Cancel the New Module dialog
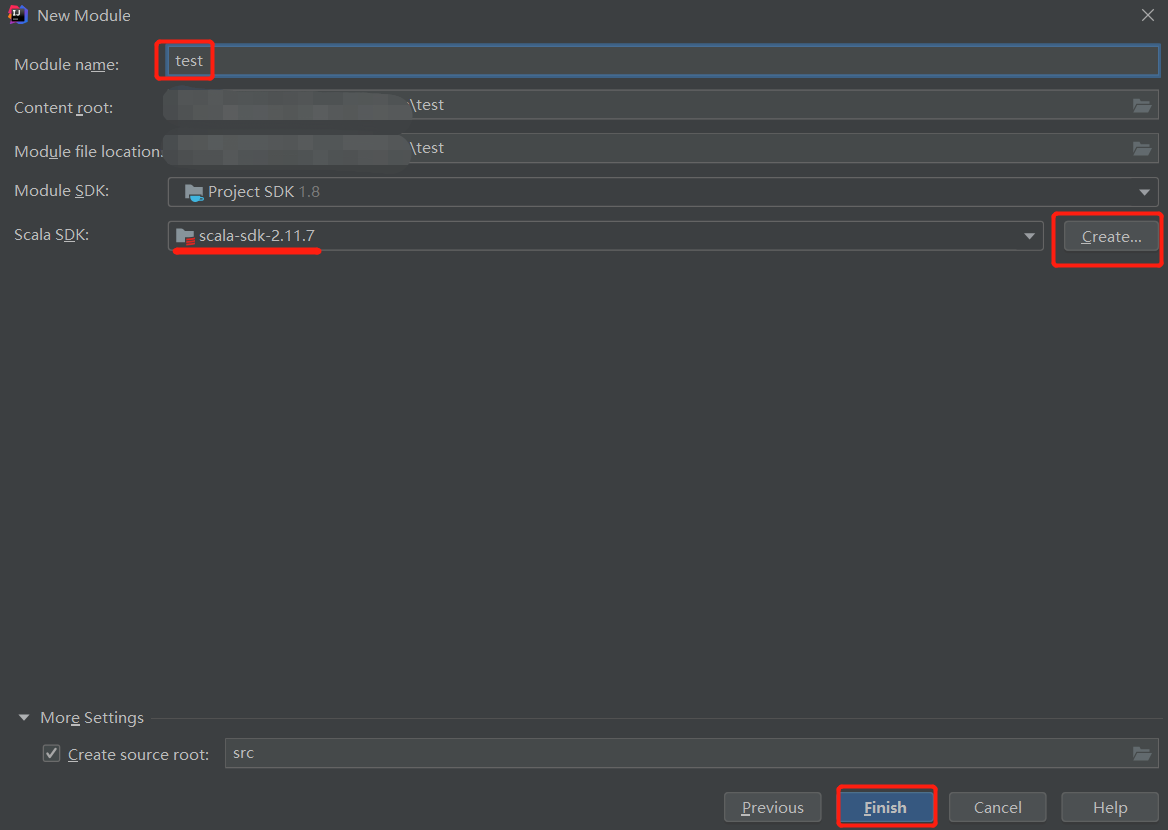This screenshot has width=1168, height=830. coord(997,807)
